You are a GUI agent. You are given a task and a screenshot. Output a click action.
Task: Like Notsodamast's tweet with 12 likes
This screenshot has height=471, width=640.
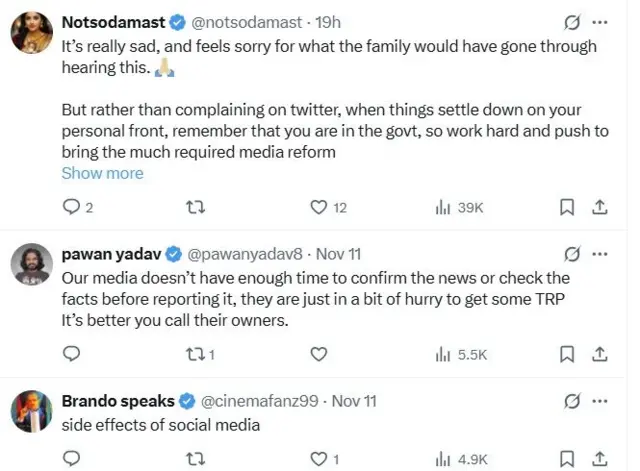pos(319,207)
